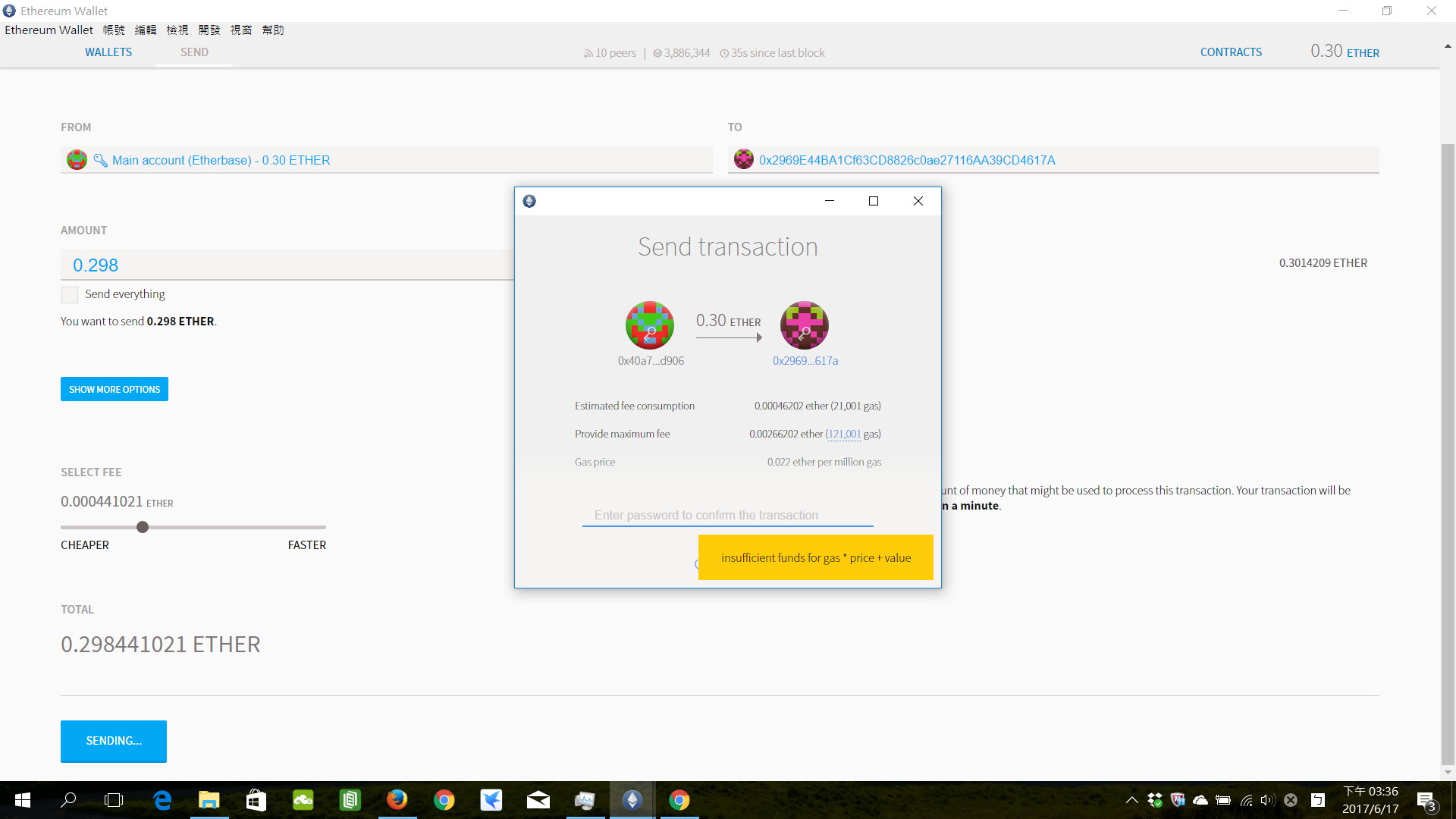Click SHOW MORE OPTIONS button
Image resolution: width=1456 pixels, height=819 pixels.
(114, 389)
